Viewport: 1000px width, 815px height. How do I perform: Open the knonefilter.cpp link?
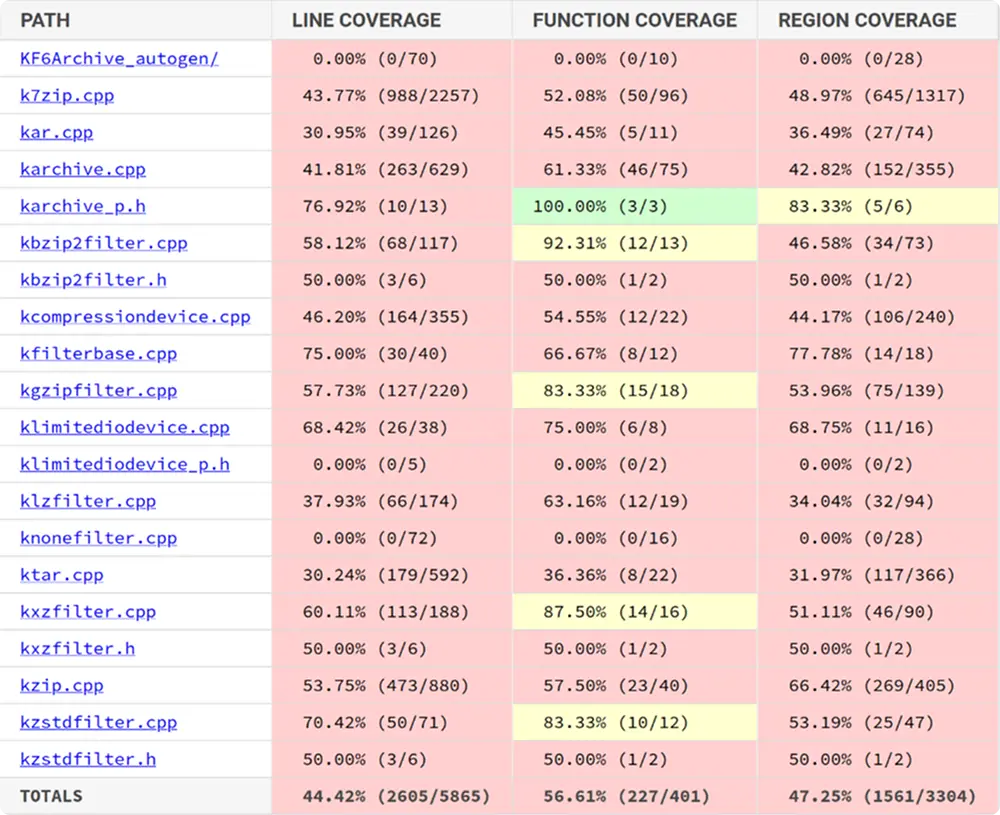[98, 538]
